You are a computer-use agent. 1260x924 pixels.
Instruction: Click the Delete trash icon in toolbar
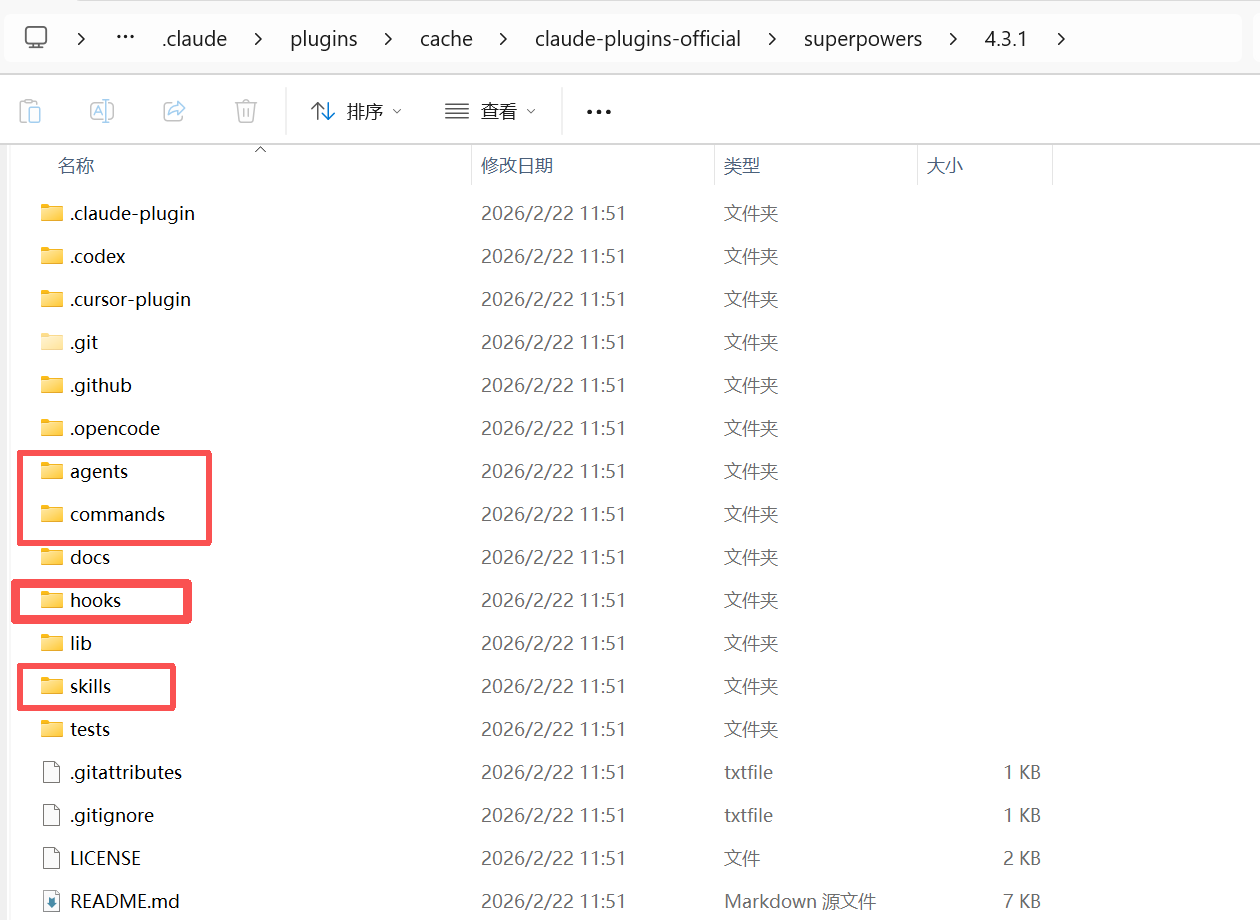(x=246, y=111)
